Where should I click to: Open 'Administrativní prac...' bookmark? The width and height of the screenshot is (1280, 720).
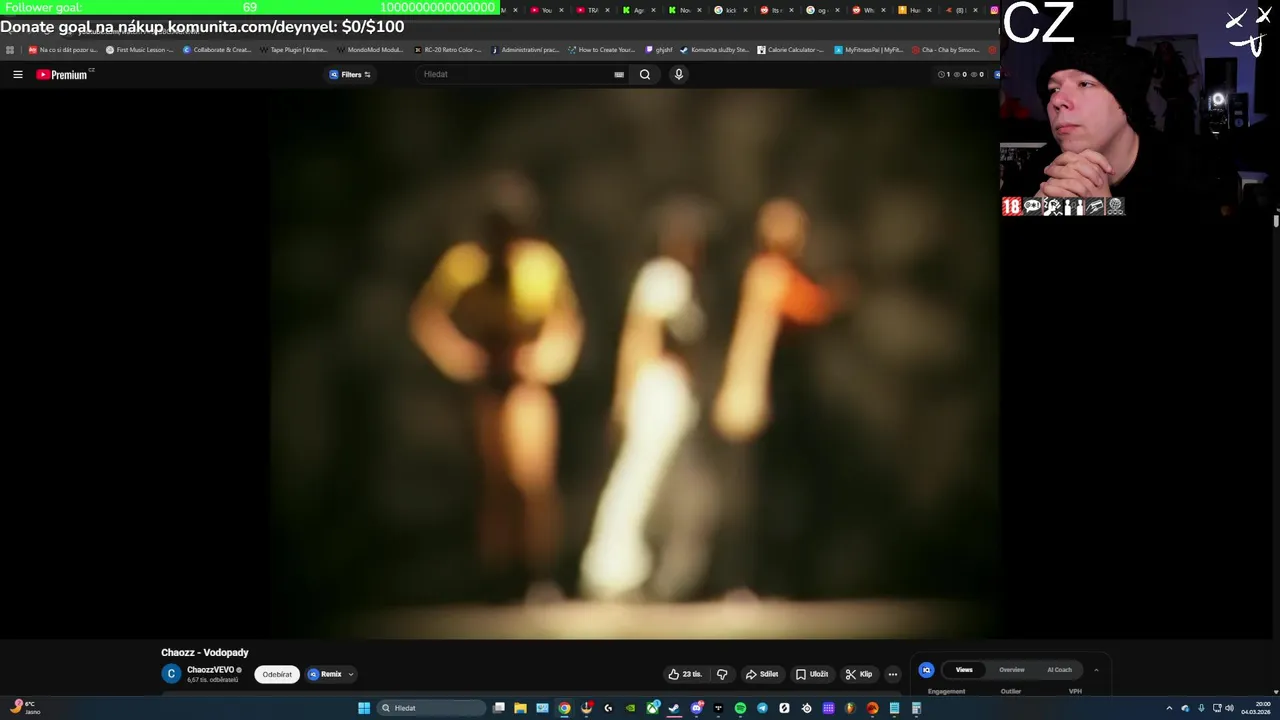[525, 49]
